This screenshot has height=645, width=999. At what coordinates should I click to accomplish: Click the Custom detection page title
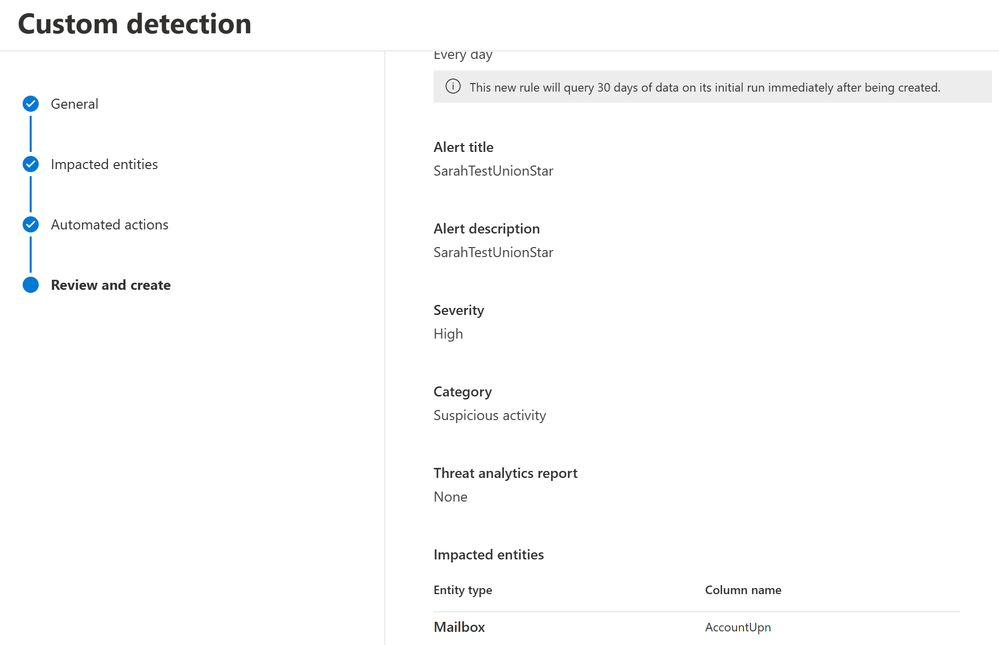[x=134, y=24]
